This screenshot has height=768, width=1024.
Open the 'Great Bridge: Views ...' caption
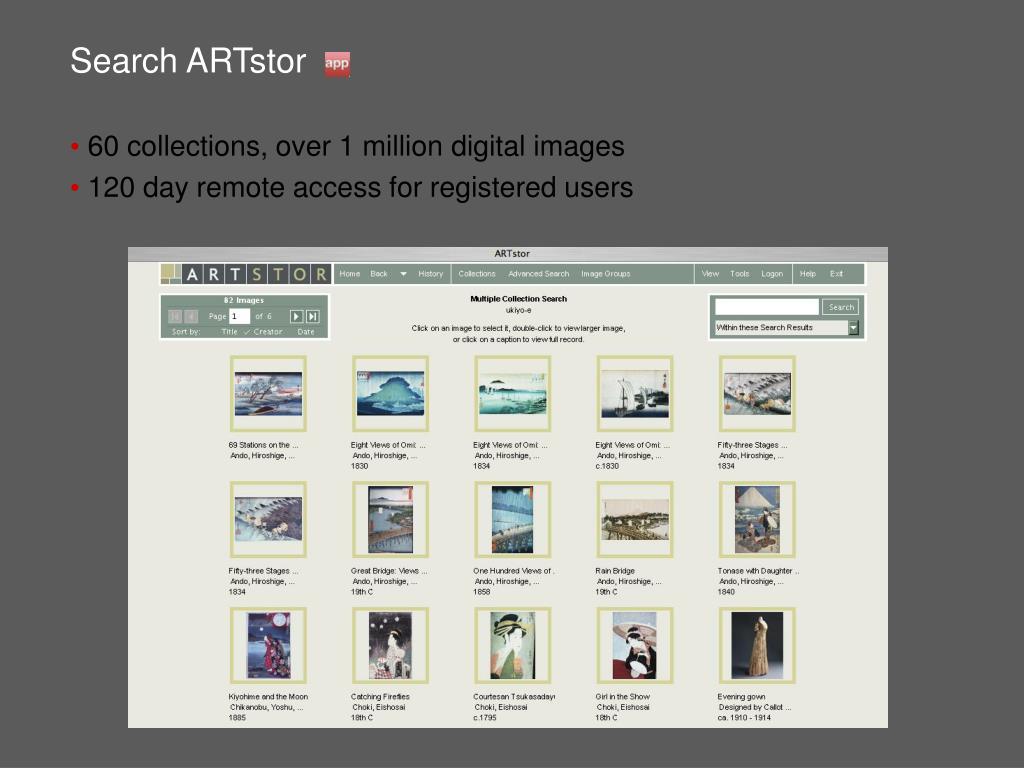[x=389, y=571]
